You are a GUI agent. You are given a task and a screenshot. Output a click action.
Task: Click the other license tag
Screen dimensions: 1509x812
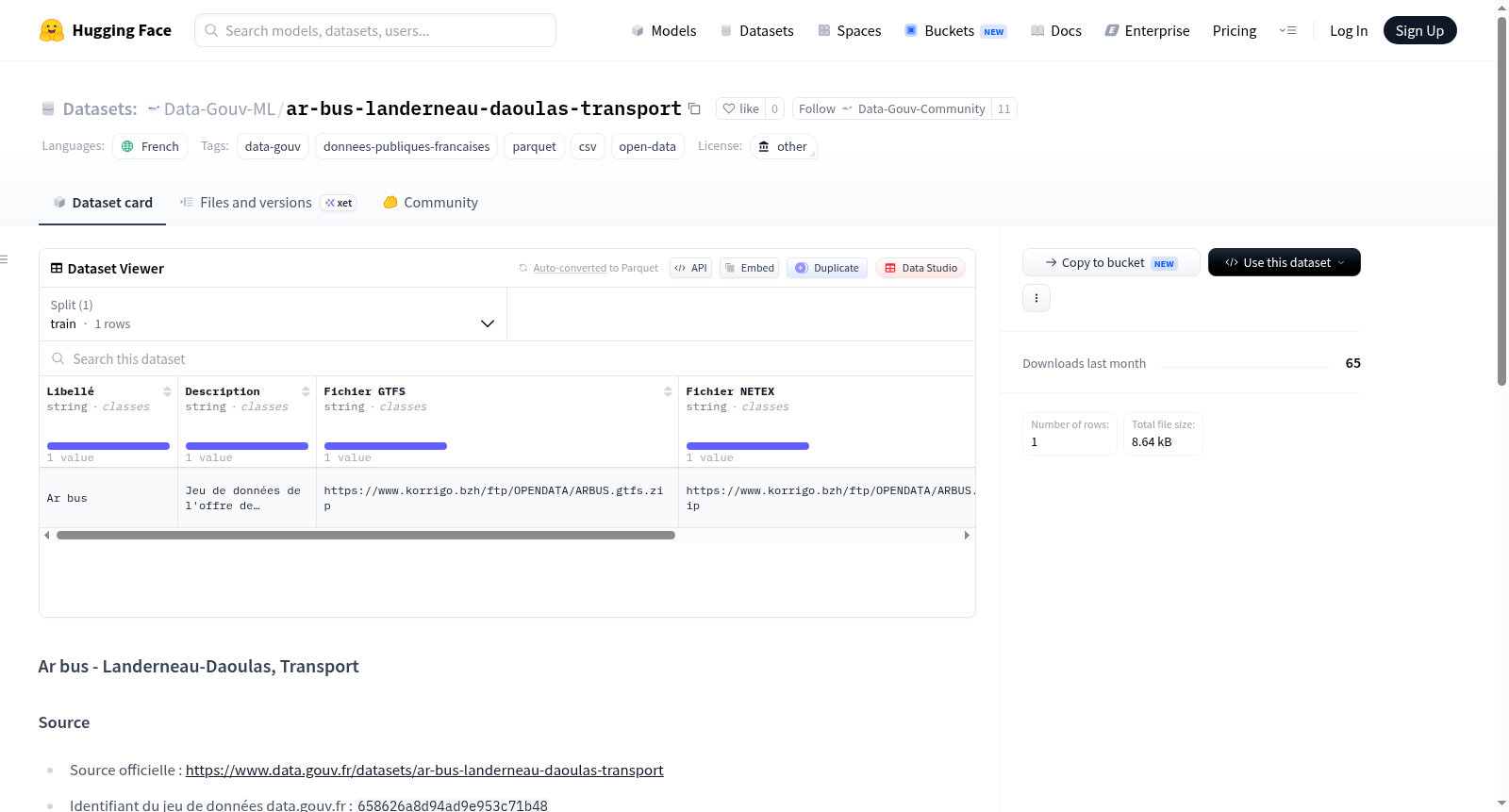783,146
